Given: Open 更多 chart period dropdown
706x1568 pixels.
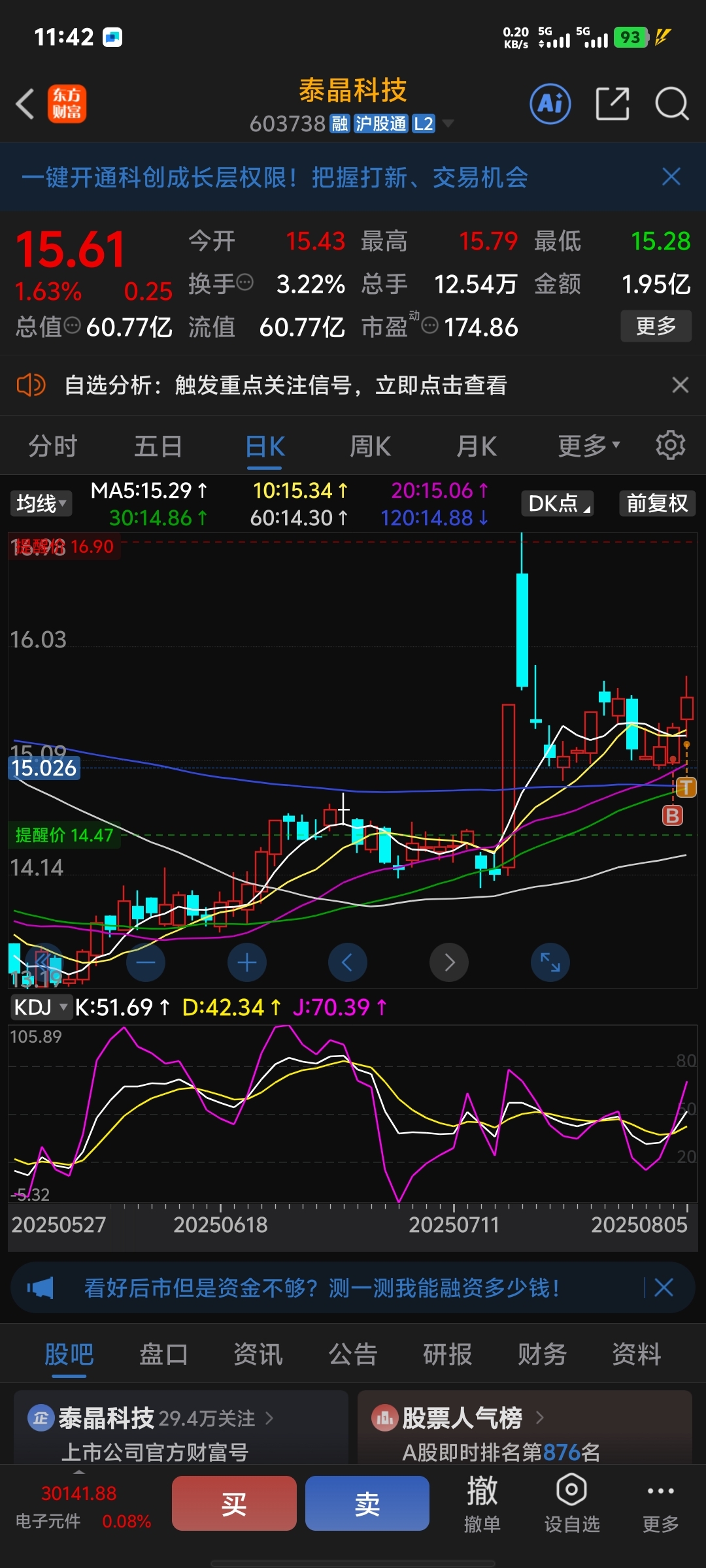Looking at the screenshot, I should pos(588,446).
